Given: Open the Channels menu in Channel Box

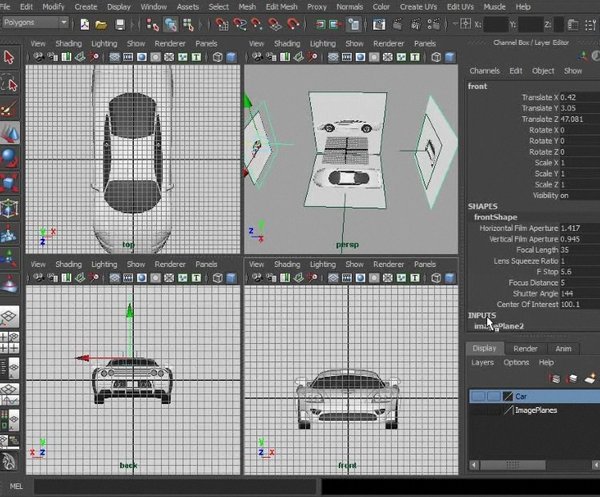Looking at the screenshot, I should [484, 71].
